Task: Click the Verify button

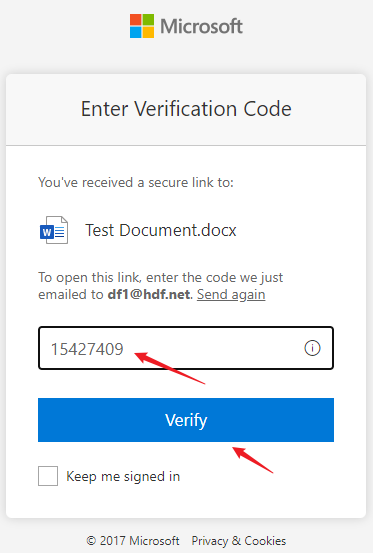Action: tap(186, 420)
